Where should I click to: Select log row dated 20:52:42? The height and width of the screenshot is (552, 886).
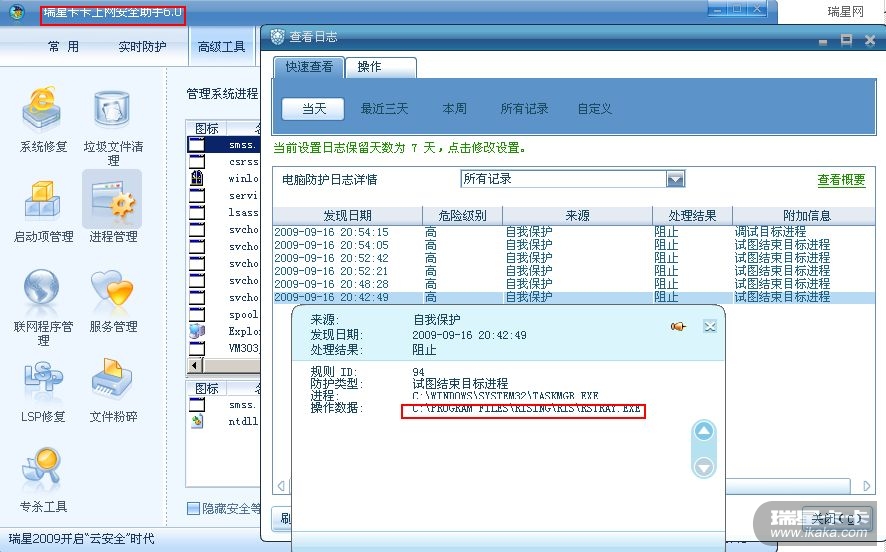pos(574,258)
